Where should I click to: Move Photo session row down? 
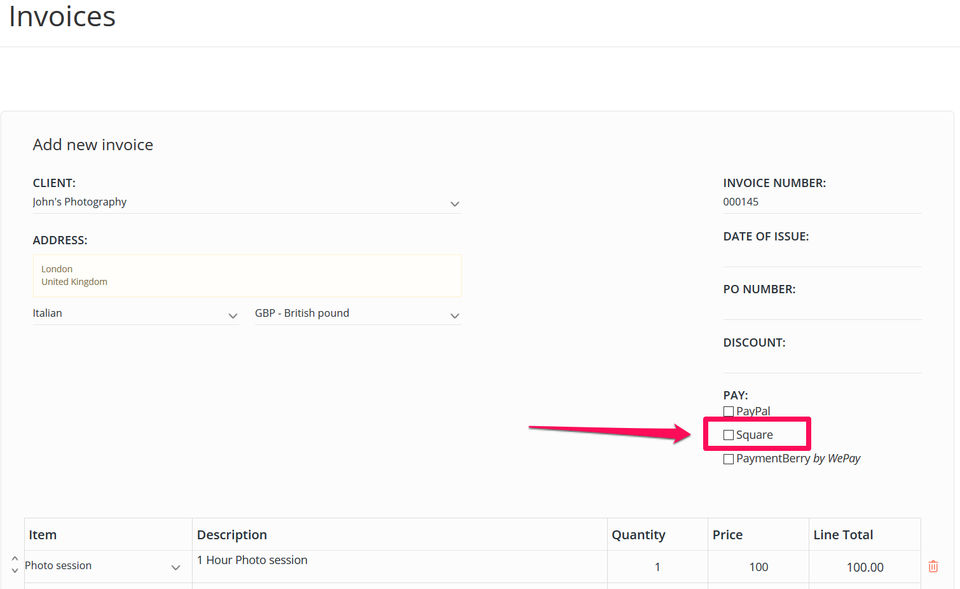click(14, 571)
